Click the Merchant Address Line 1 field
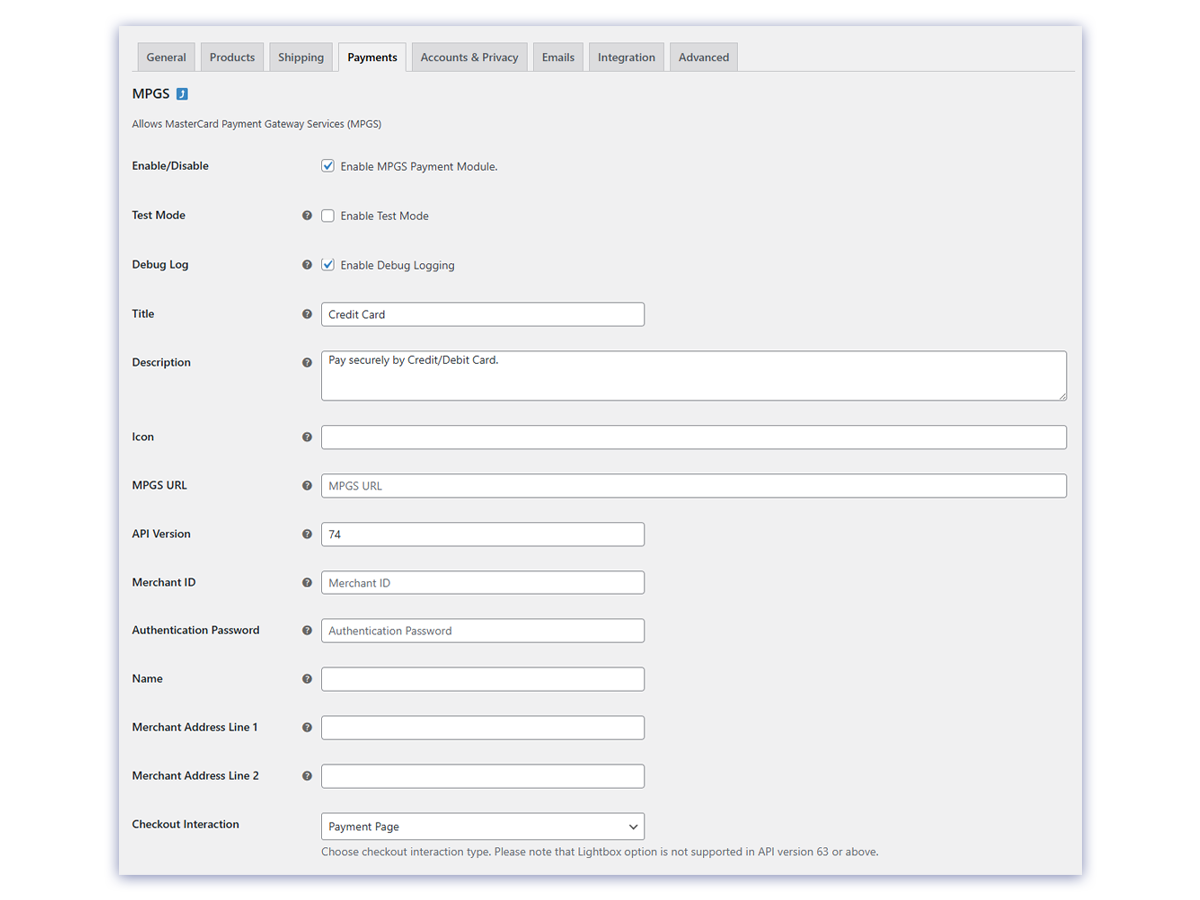The width and height of the screenshot is (1200, 900). point(482,727)
